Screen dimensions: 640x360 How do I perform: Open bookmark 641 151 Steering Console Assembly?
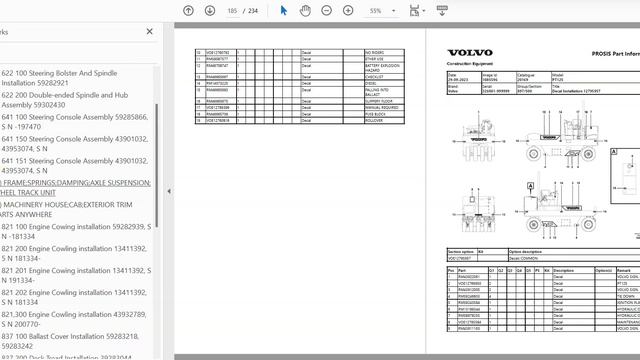pyautogui.click(x=74, y=166)
